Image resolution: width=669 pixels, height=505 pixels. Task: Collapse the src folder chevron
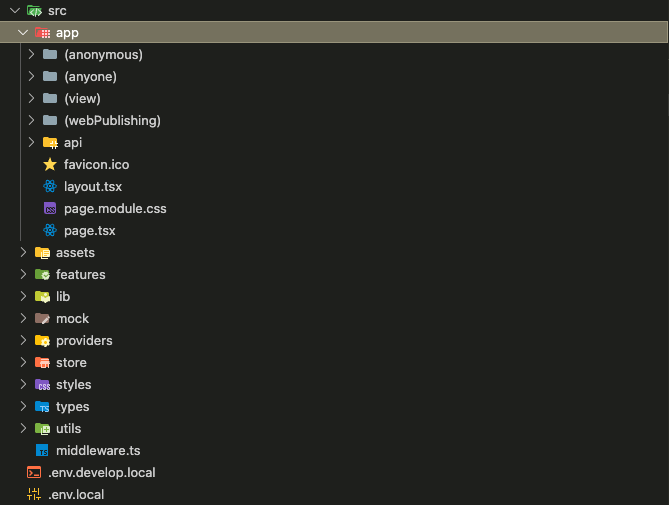[x=15, y=10]
